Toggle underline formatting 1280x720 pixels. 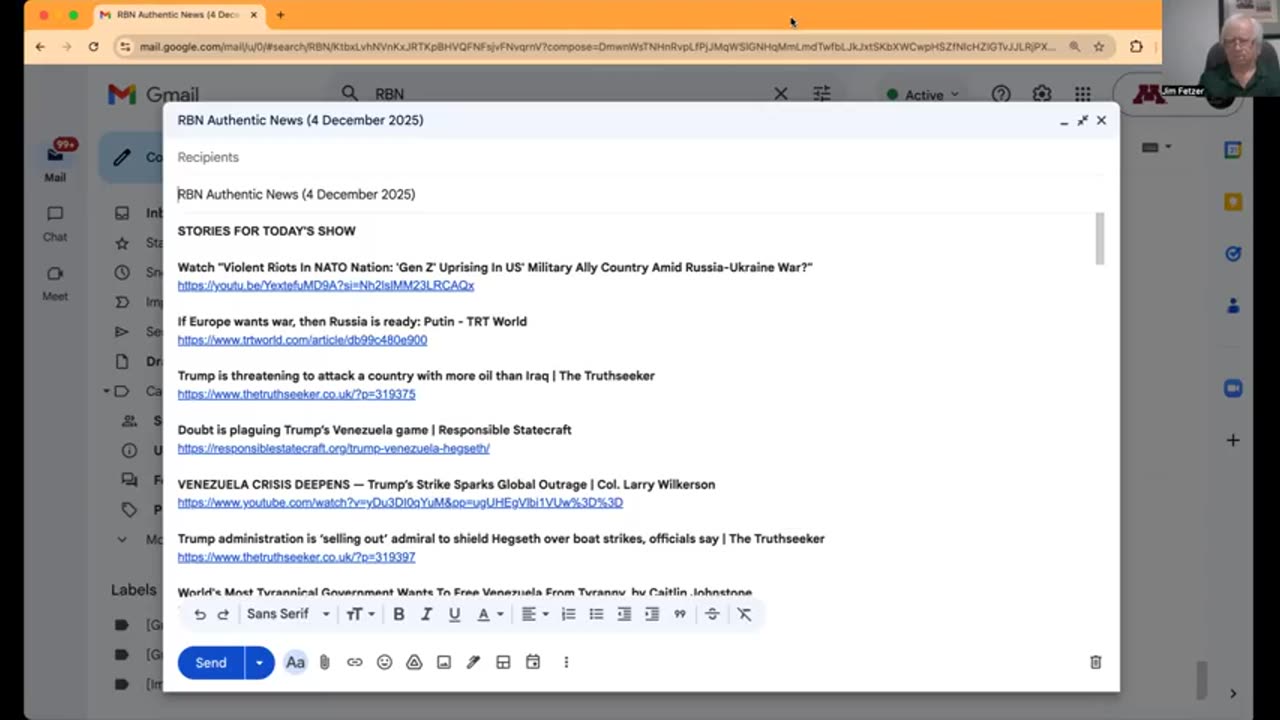click(x=454, y=614)
